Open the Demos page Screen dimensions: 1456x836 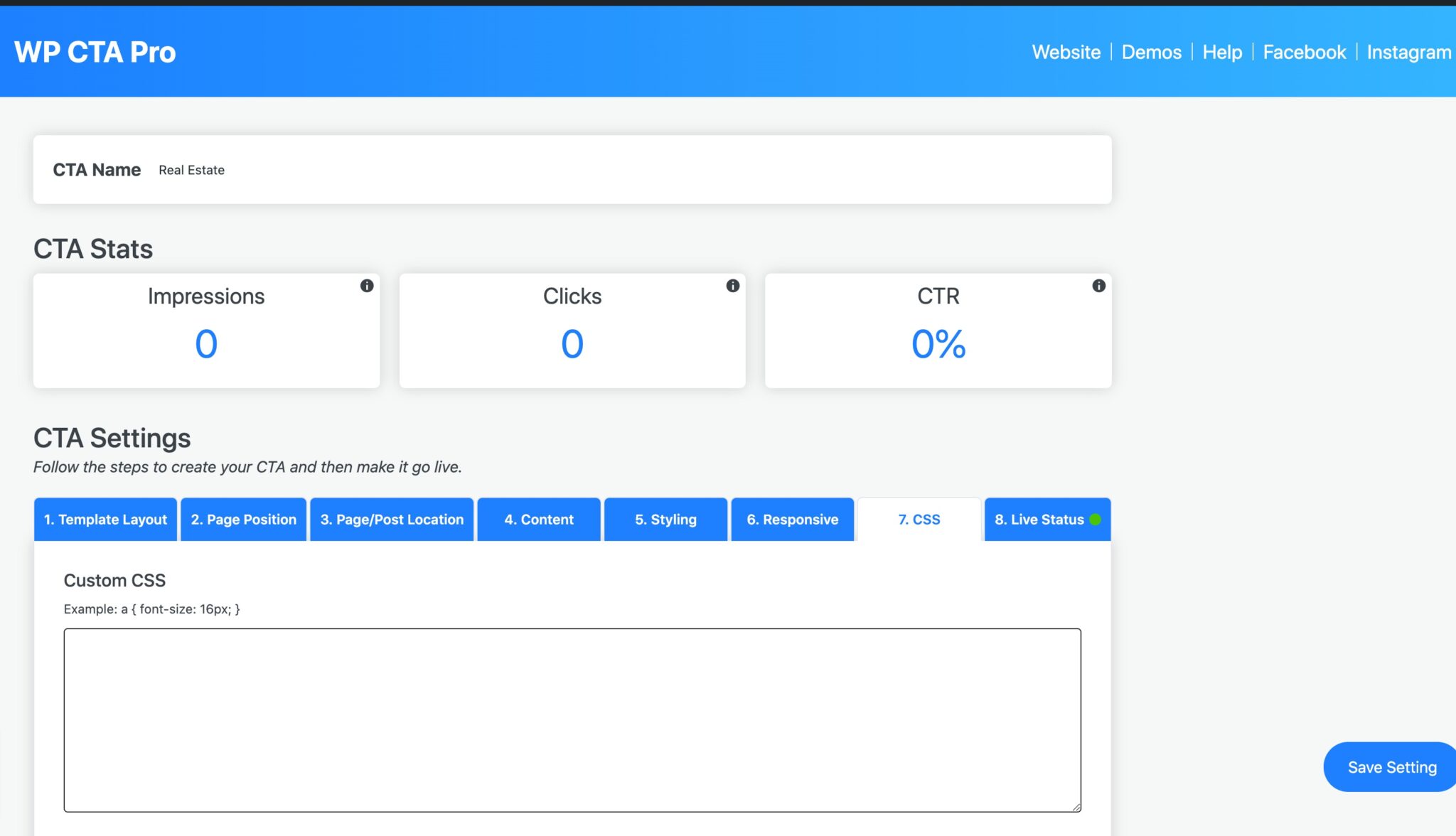1151,52
